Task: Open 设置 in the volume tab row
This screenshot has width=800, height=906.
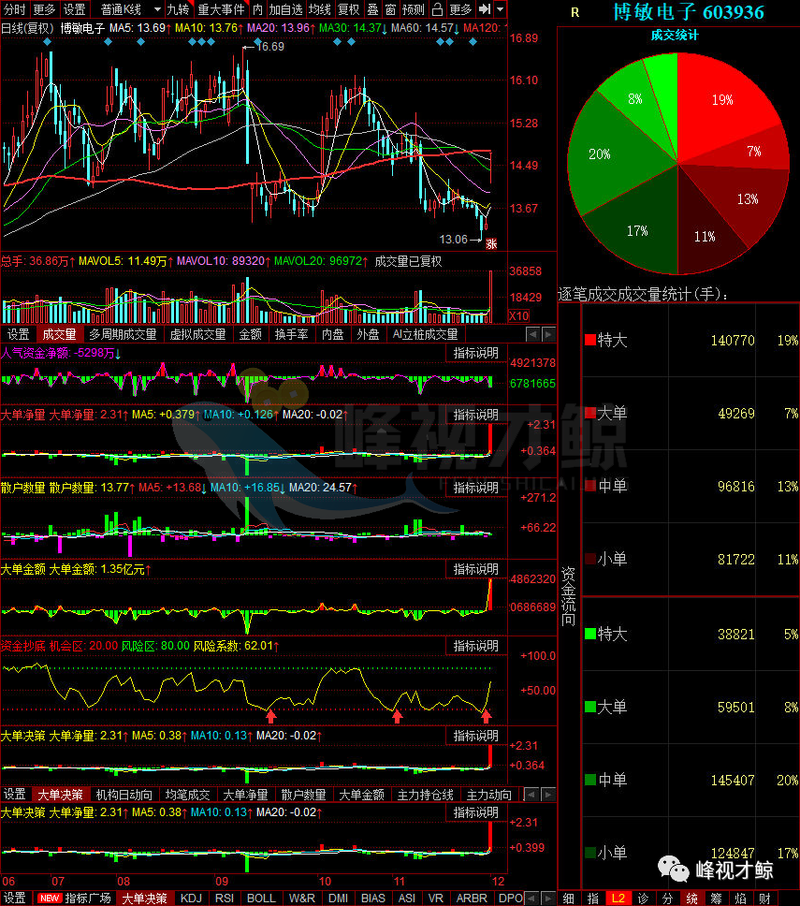Action: coord(18,334)
